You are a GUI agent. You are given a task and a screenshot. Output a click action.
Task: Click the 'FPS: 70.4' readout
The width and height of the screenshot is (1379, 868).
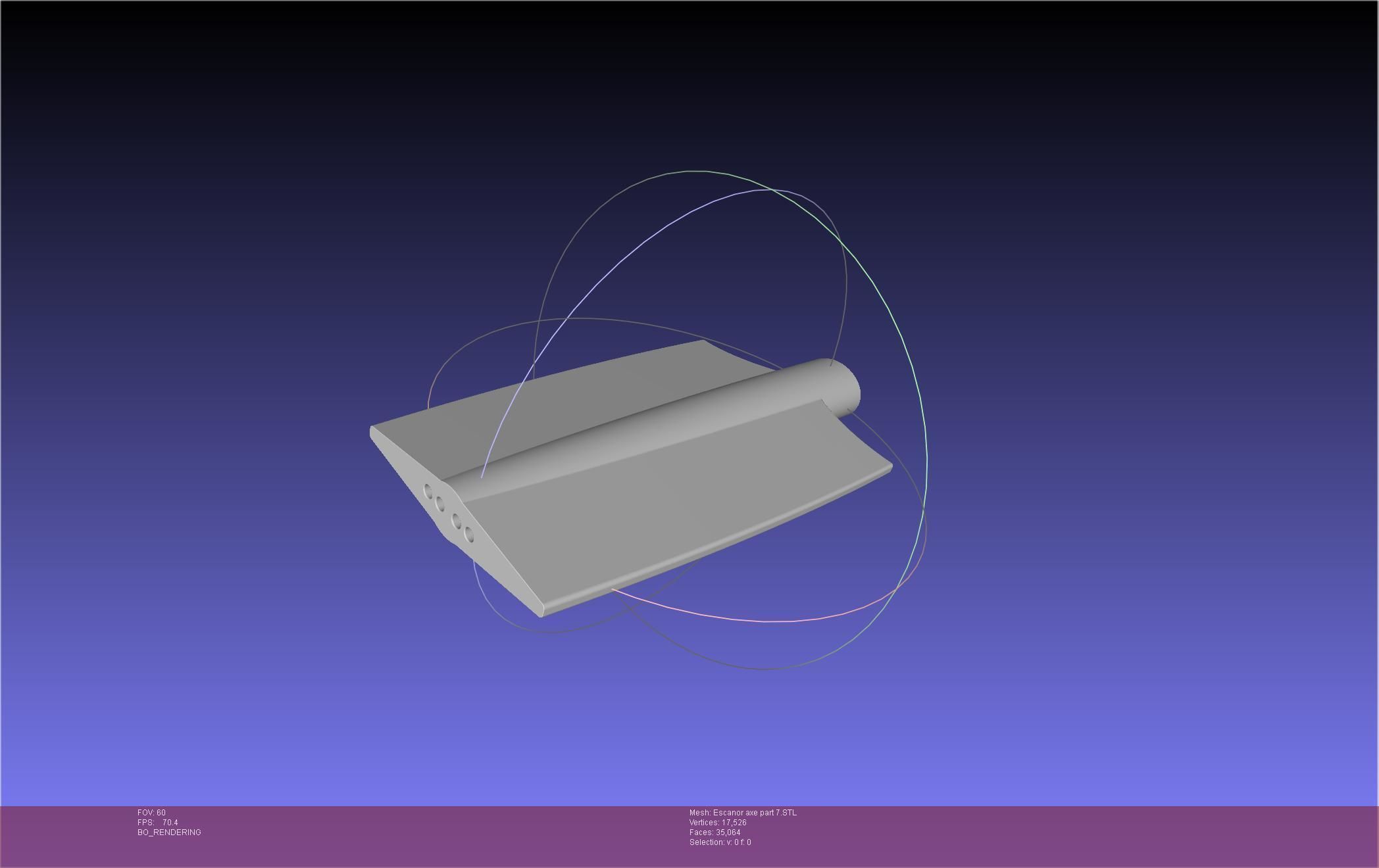pyautogui.click(x=158, y=823)
